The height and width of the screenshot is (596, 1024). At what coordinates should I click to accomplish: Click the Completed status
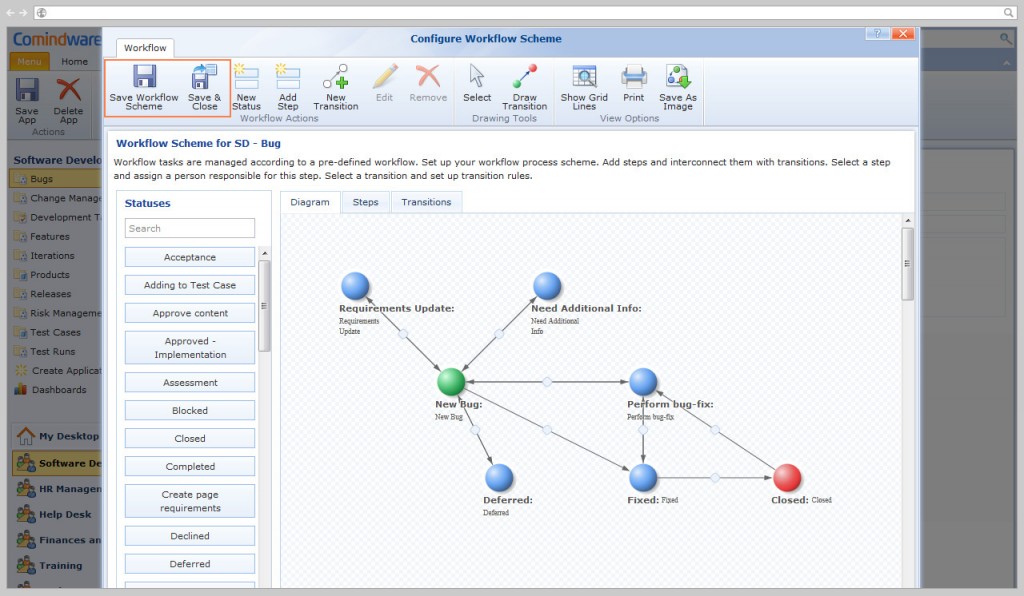[190, 467]
